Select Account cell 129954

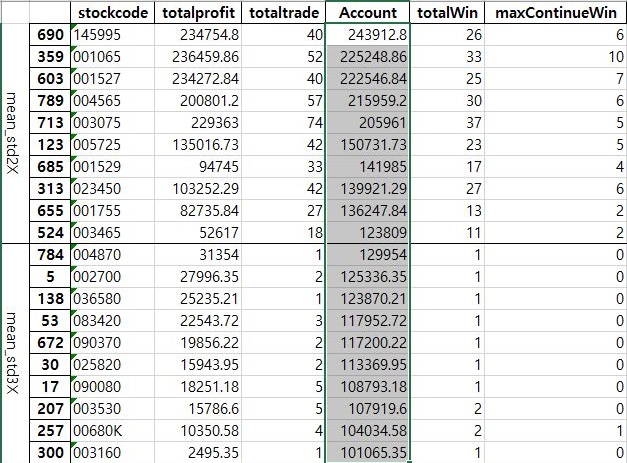367,255
